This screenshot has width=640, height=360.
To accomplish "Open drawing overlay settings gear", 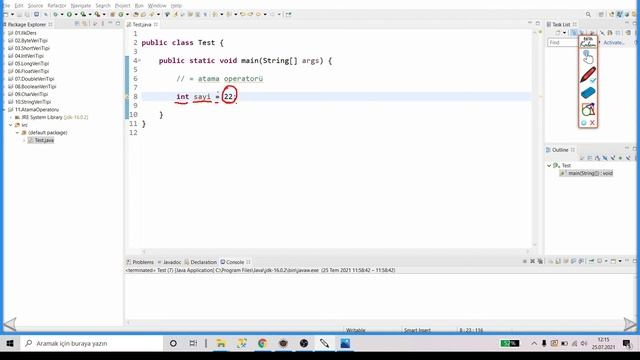I will pos(584,122).
